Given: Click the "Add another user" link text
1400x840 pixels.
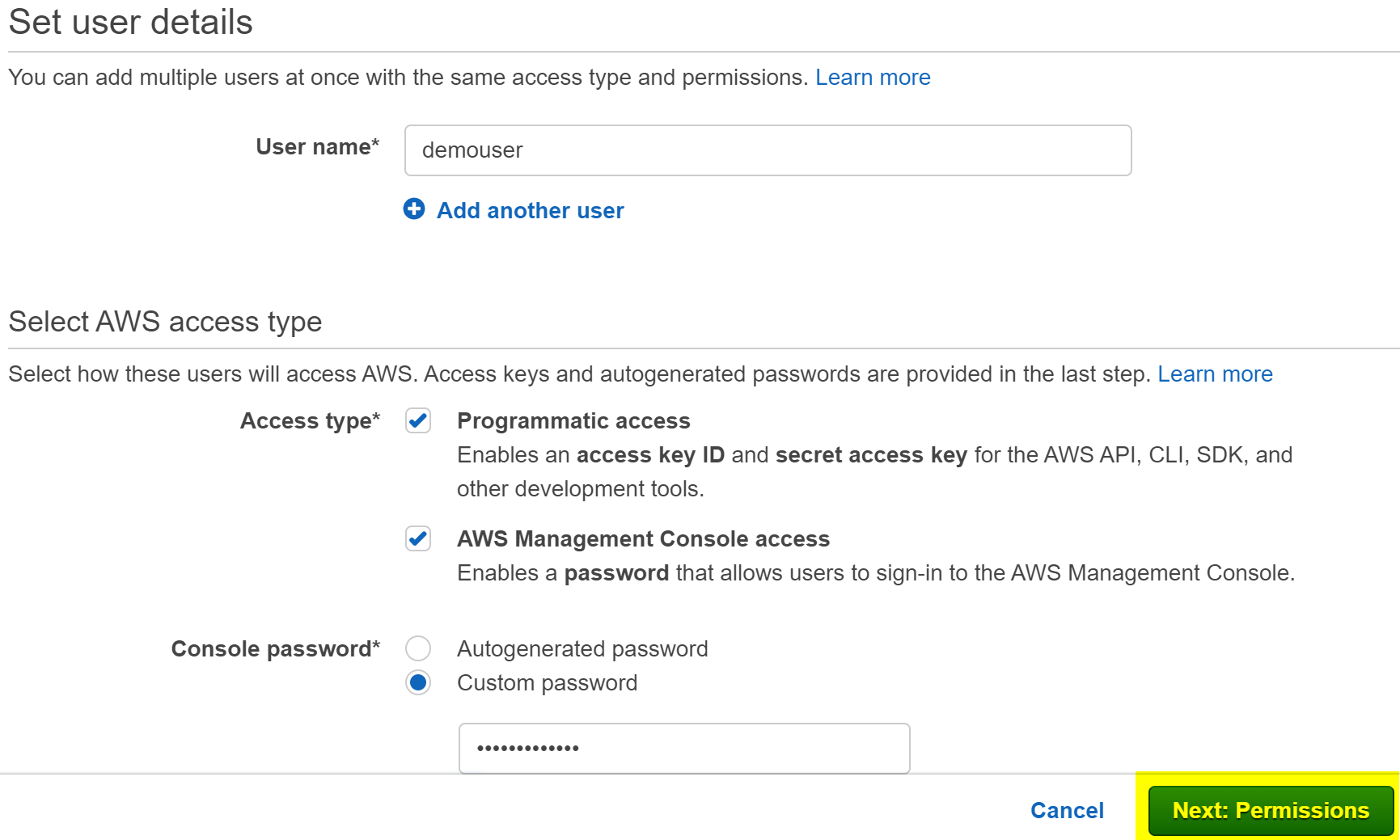Looking at the screenshot, I should [530, 211].
